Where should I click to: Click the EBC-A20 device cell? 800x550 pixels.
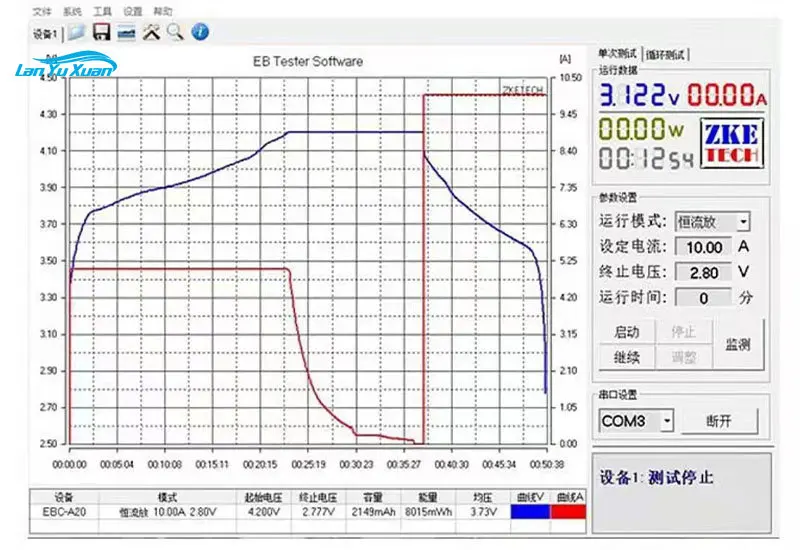pos(64,512)
